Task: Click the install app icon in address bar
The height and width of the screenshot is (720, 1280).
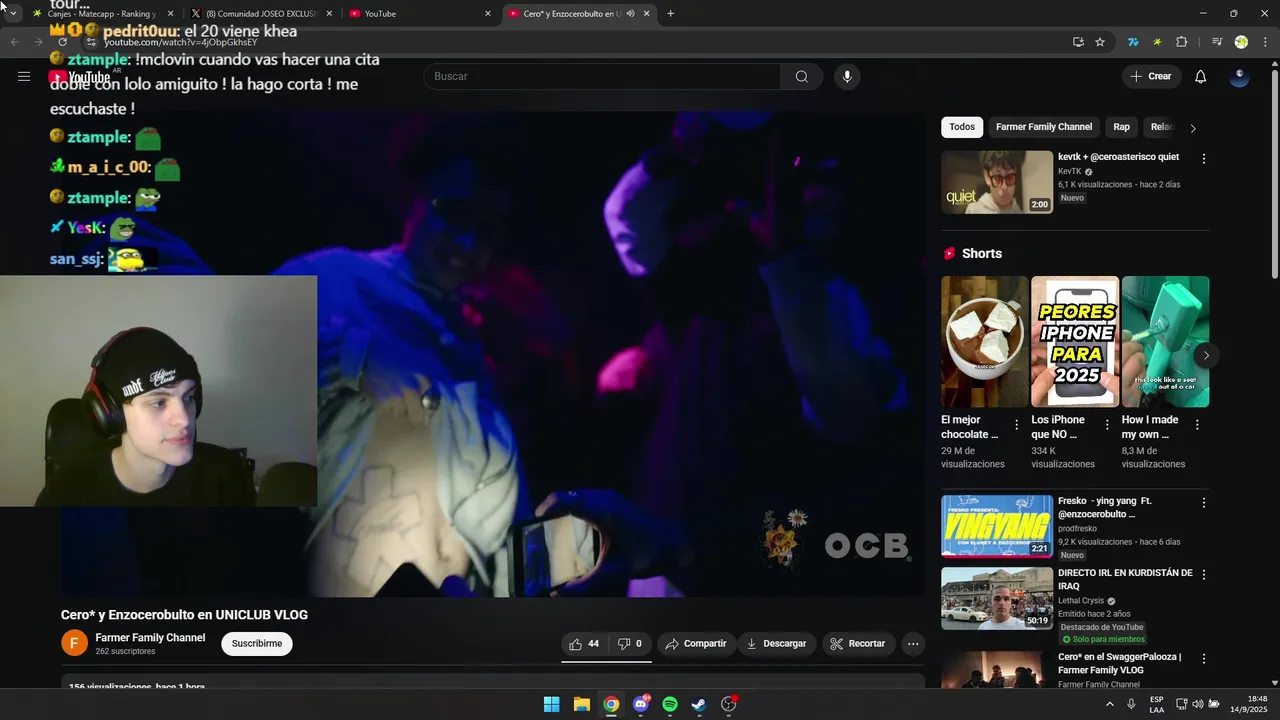Action: click(1078, 42)
